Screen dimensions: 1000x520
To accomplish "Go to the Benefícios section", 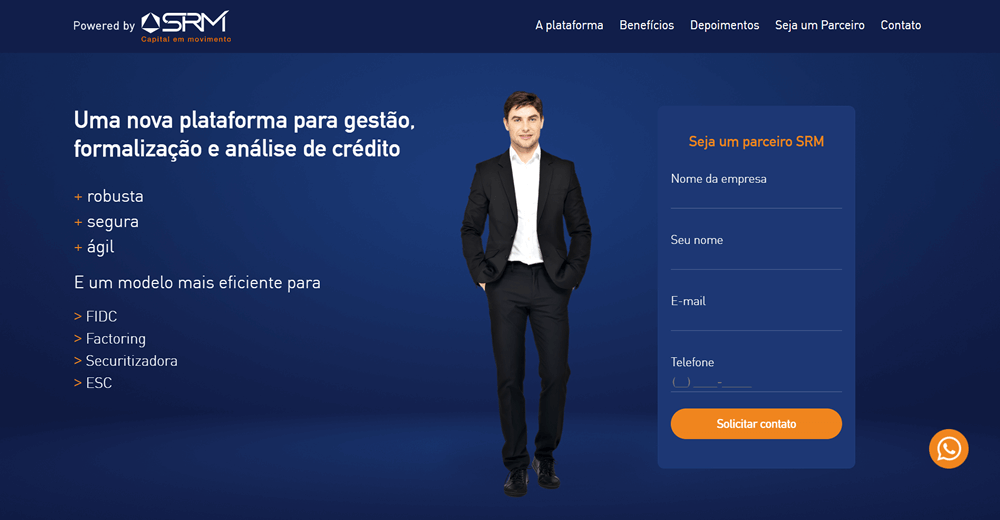I will click(646, 26).
